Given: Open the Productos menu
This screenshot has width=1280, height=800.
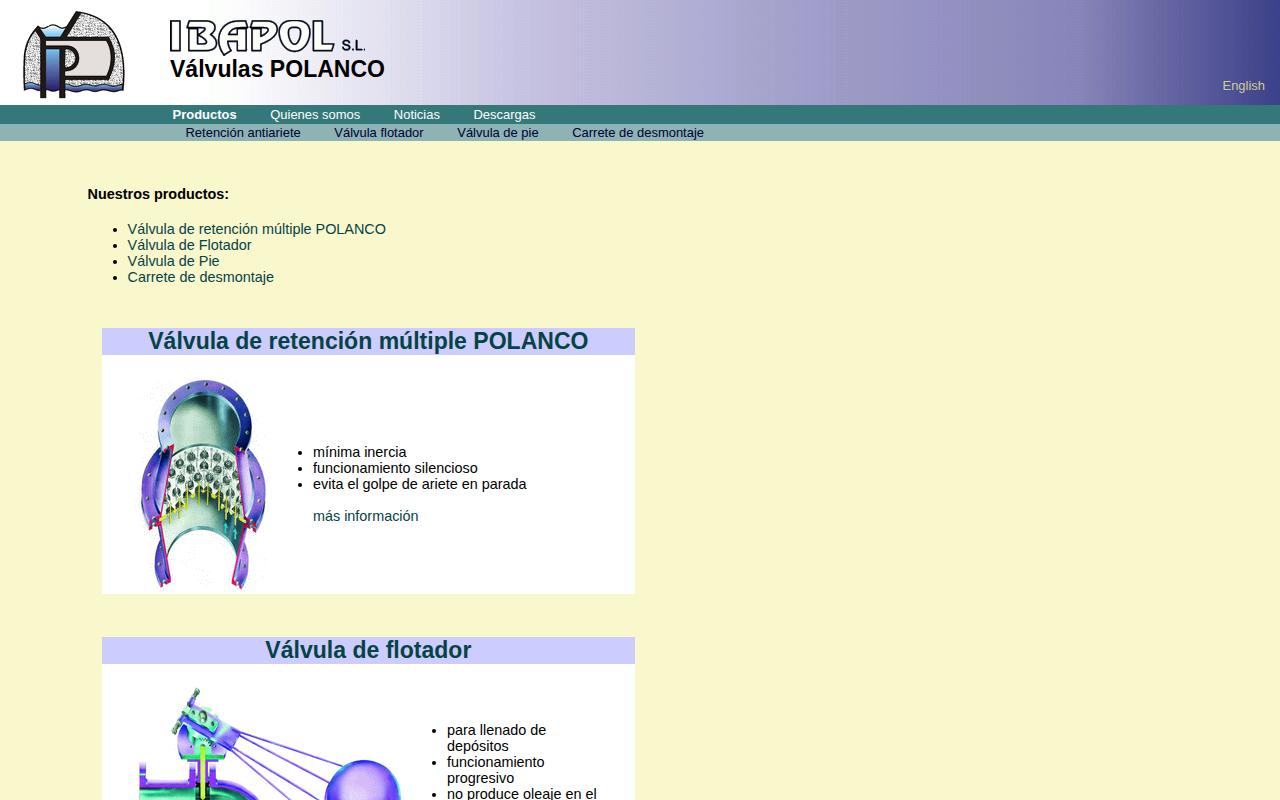Looking at the screenshot, I should click(204, 115).
